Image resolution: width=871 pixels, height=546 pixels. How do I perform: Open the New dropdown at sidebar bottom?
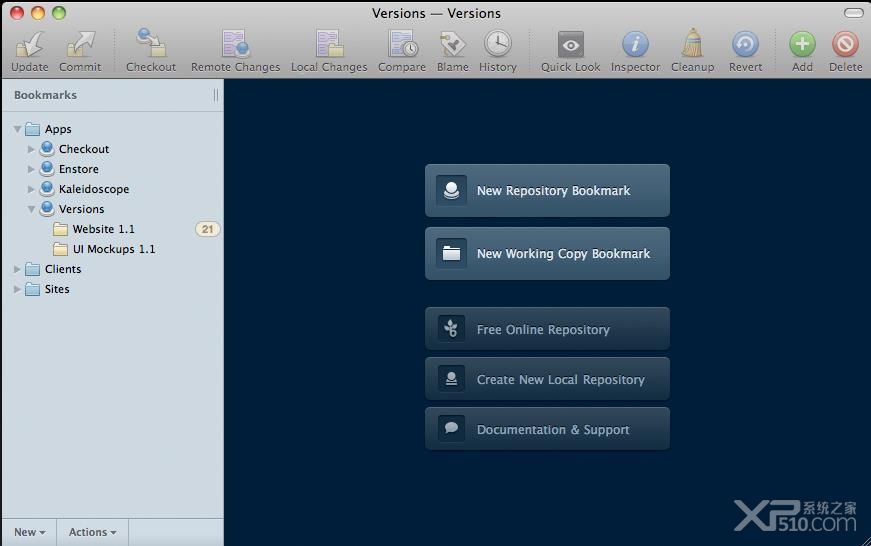click(x=30, y=532)
